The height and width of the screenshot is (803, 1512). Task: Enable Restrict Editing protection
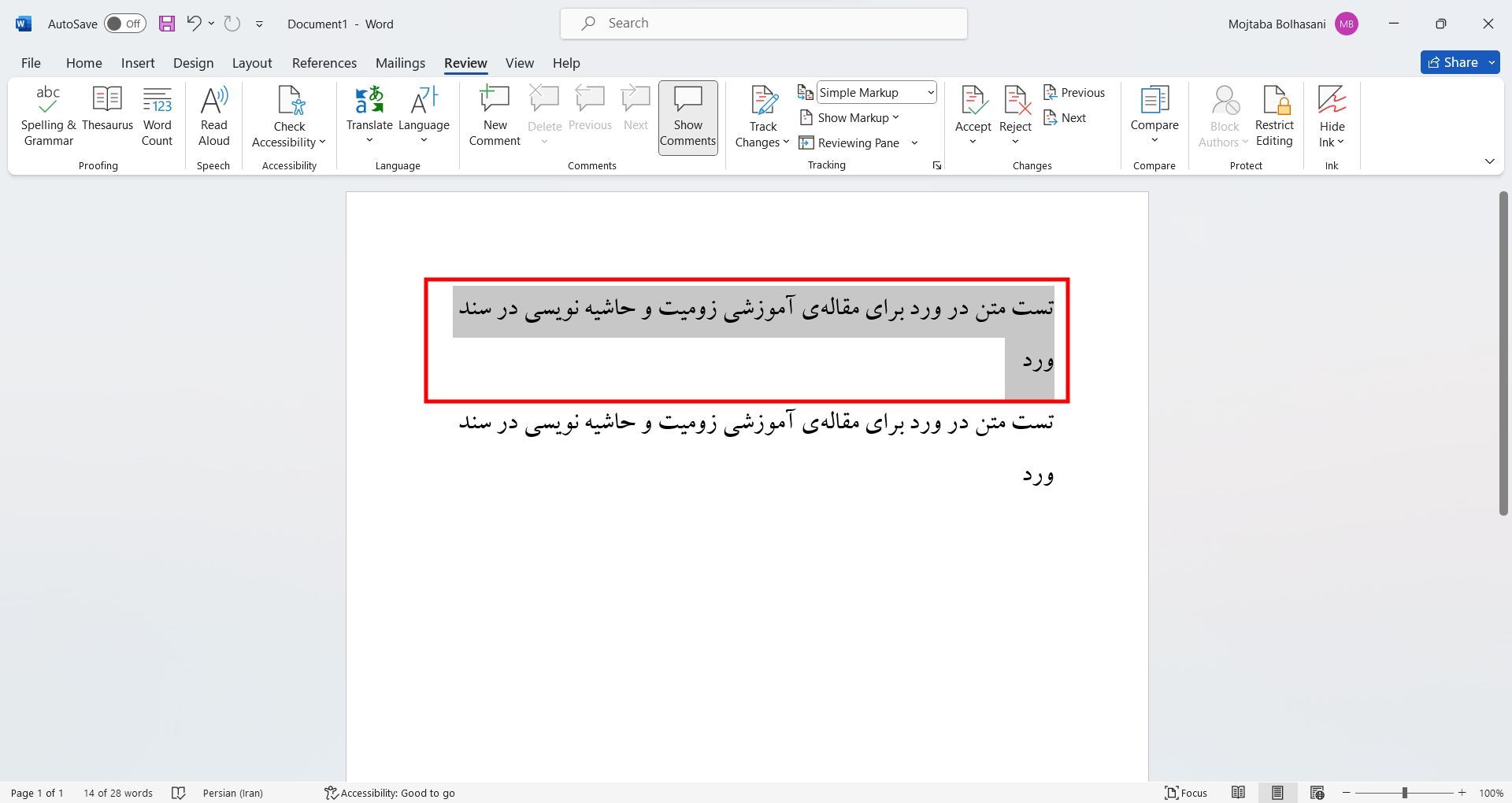point(1273,117)
